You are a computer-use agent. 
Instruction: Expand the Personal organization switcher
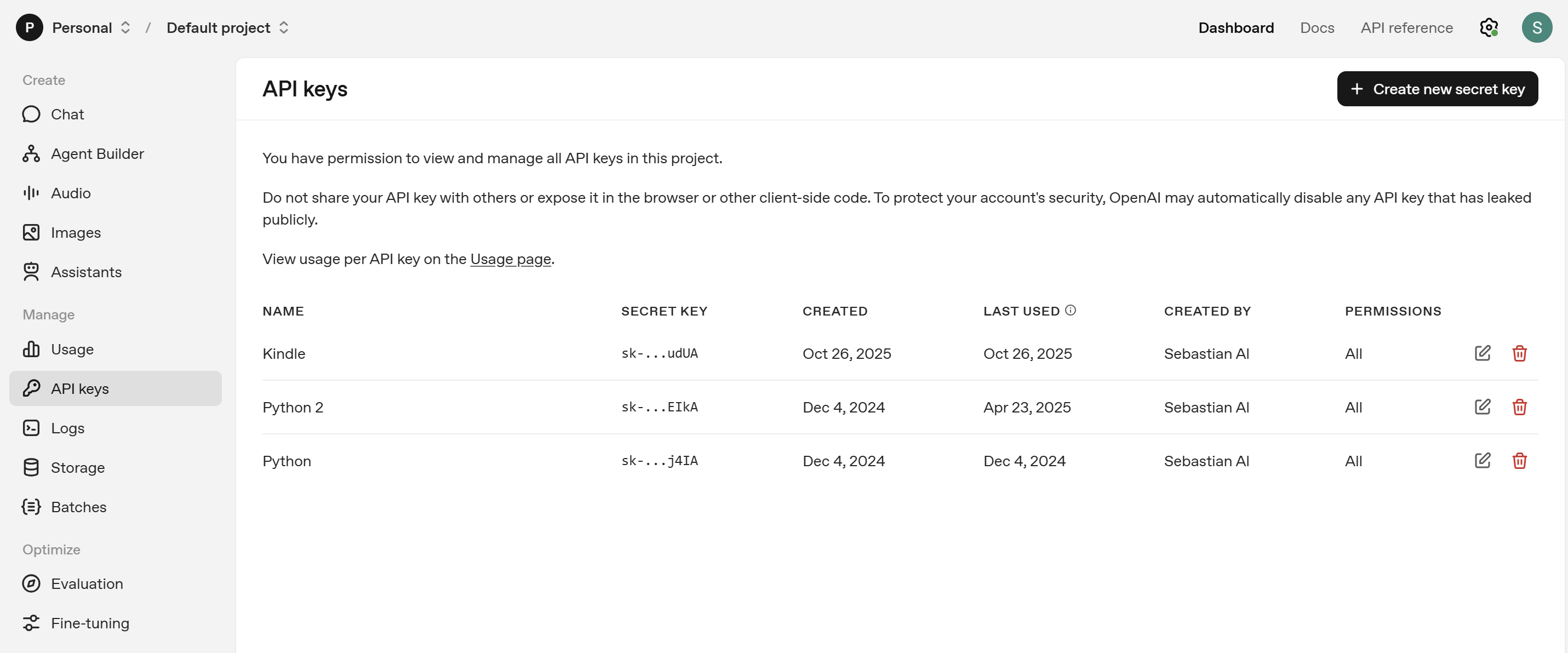point(91,27)
